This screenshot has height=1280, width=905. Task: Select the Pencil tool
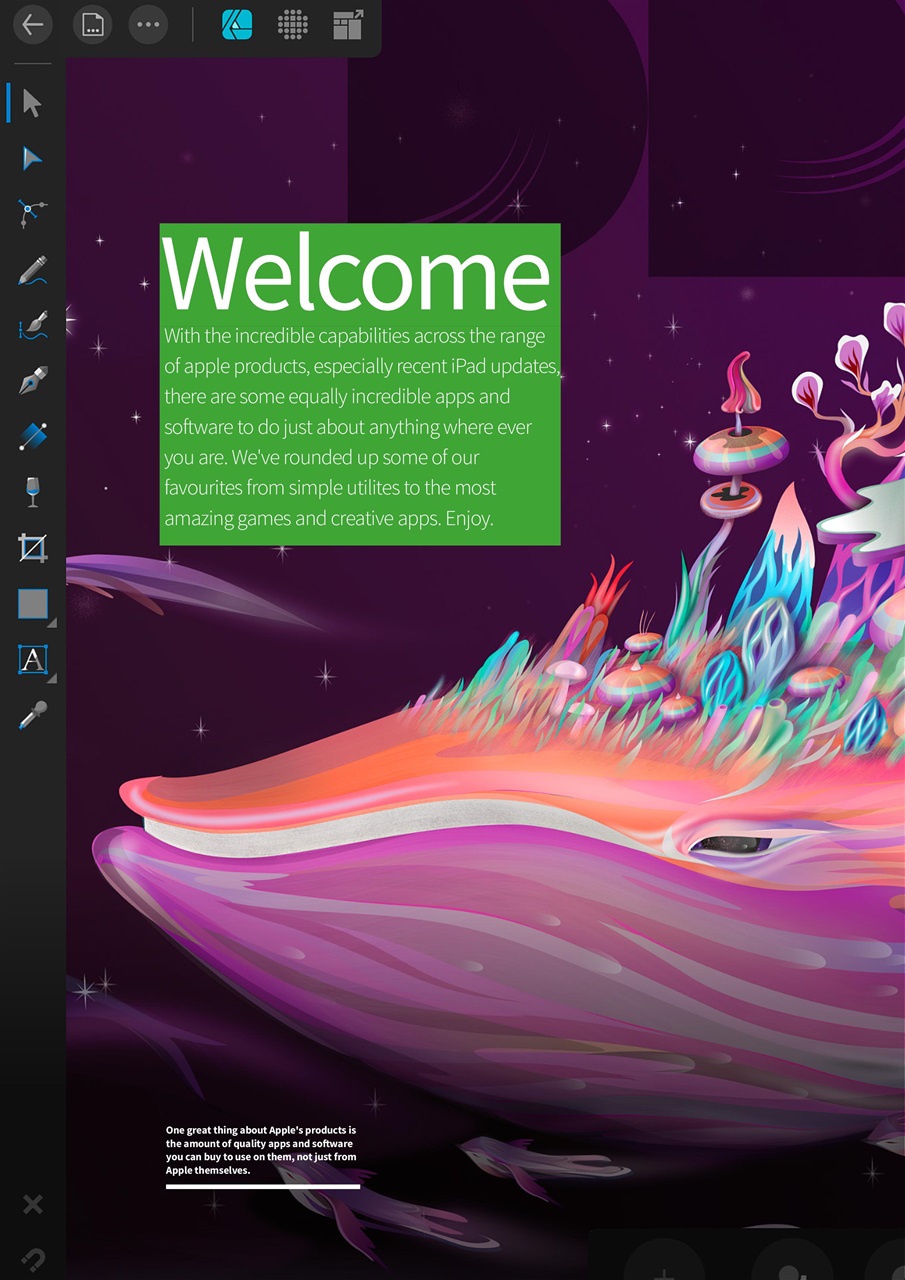[33, 270]
